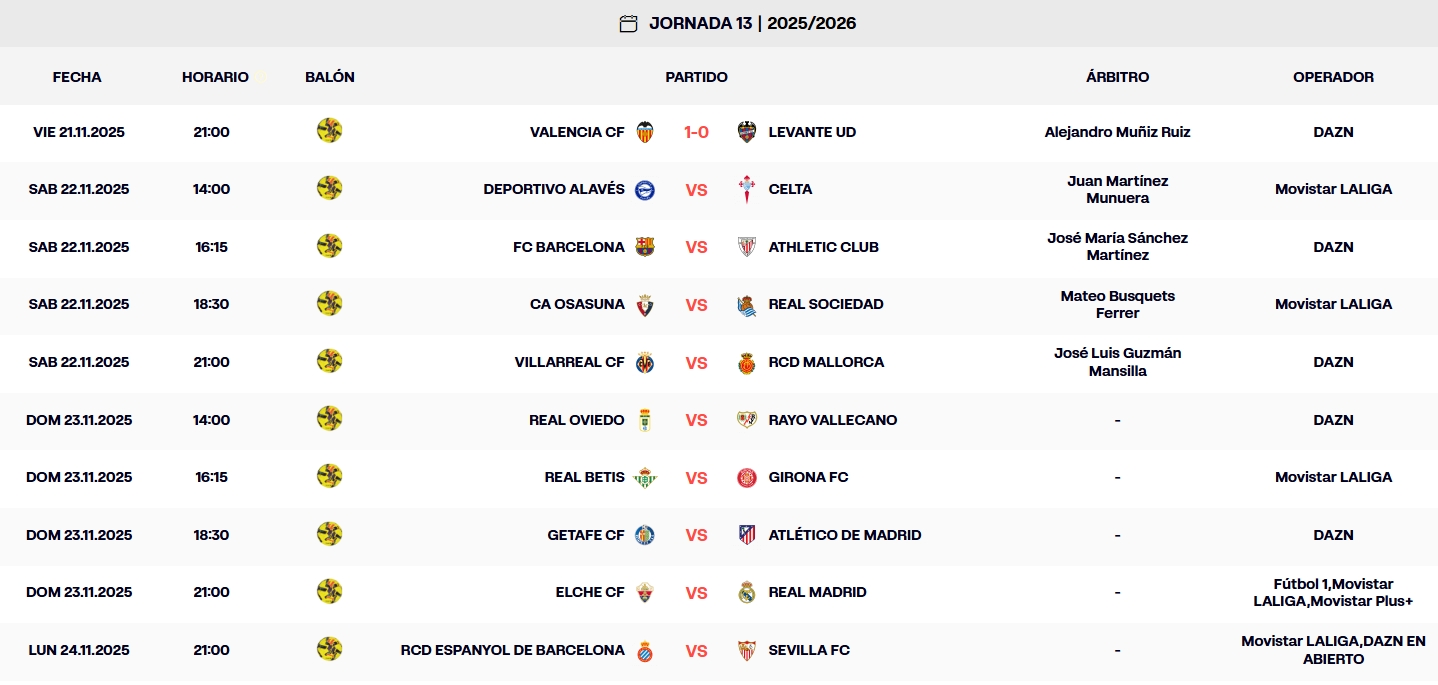Click the RCD Espanyol crest
Image resolution: width=1438 pixels, height=685 pixels.
pos(645,649)
